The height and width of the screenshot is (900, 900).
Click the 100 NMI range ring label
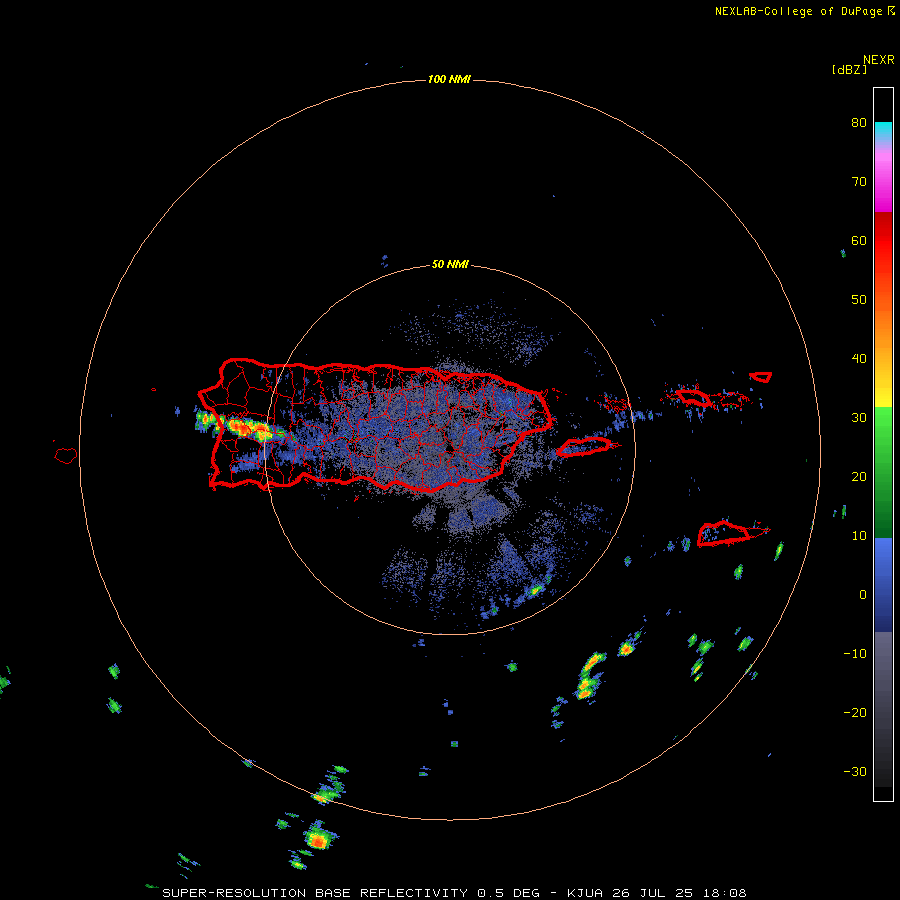pyautogui.click(x=449, y=79)
